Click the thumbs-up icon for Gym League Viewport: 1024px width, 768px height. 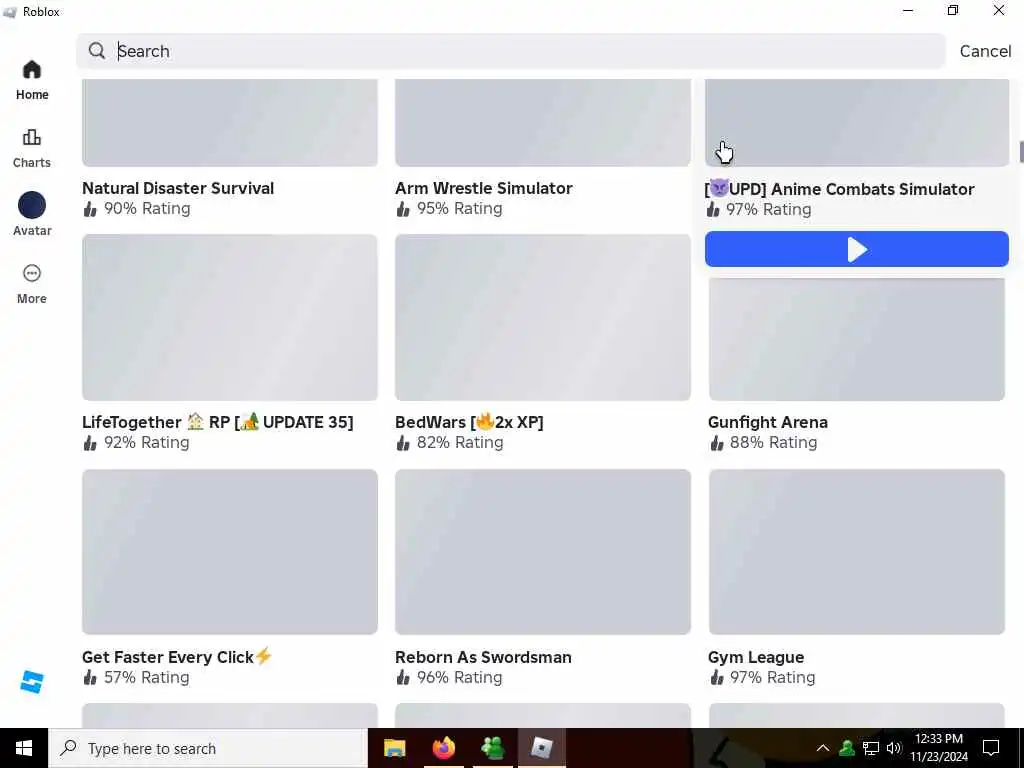coord(716,678)
